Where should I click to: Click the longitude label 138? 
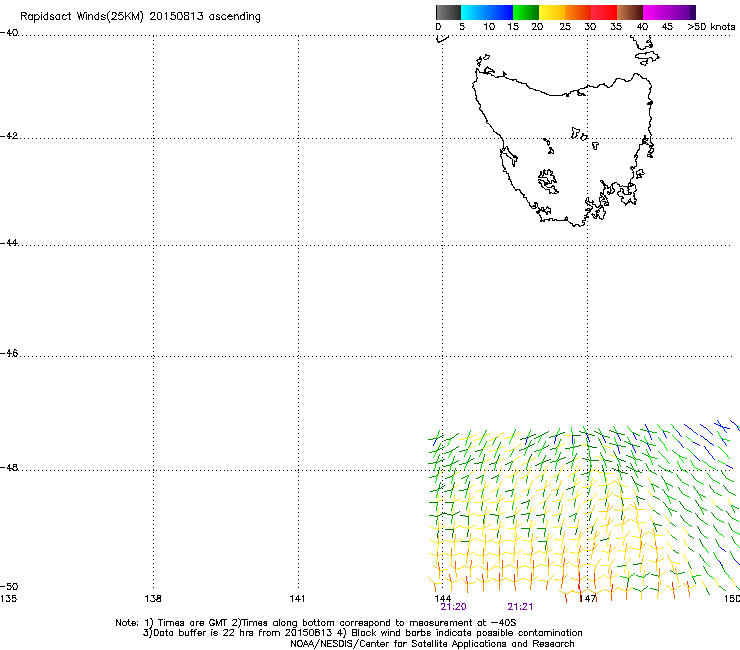pos(153,599)
